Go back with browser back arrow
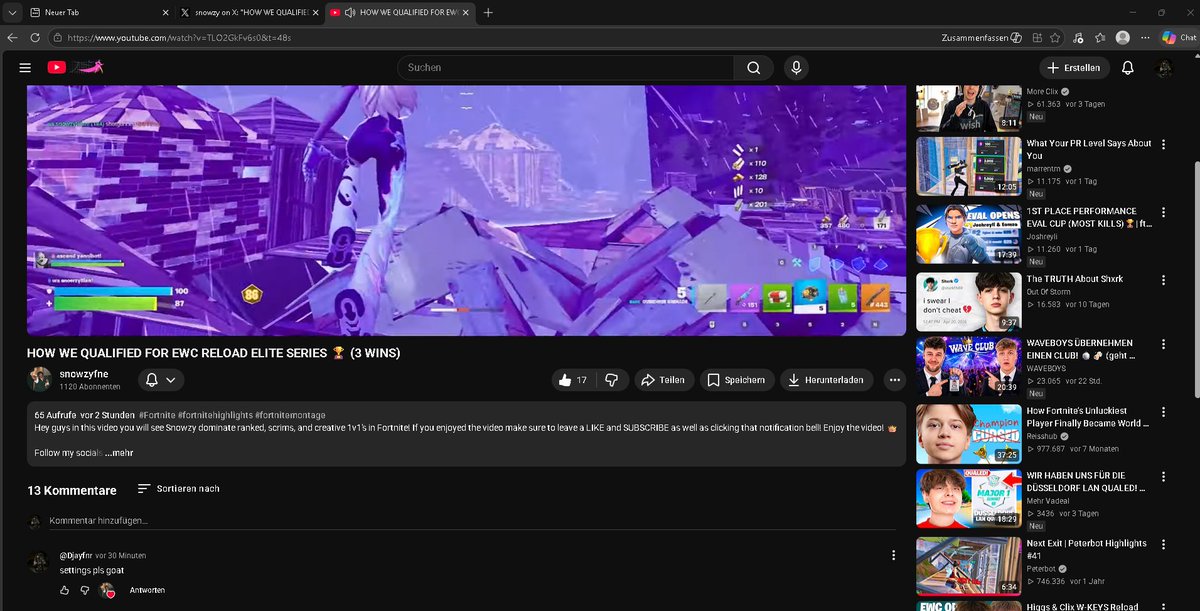The width and height of the screenshot is (1200, 611). (12, 37)
